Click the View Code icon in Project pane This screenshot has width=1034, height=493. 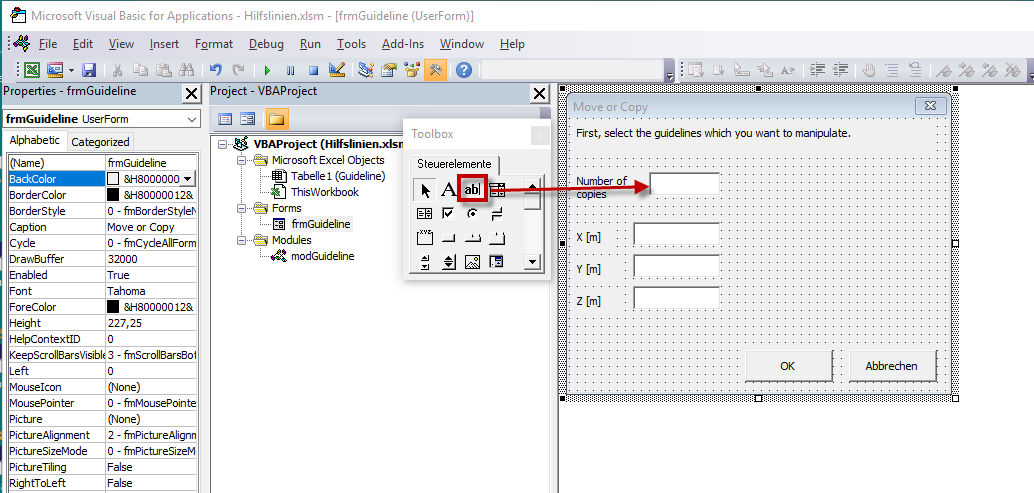(226, 119)
